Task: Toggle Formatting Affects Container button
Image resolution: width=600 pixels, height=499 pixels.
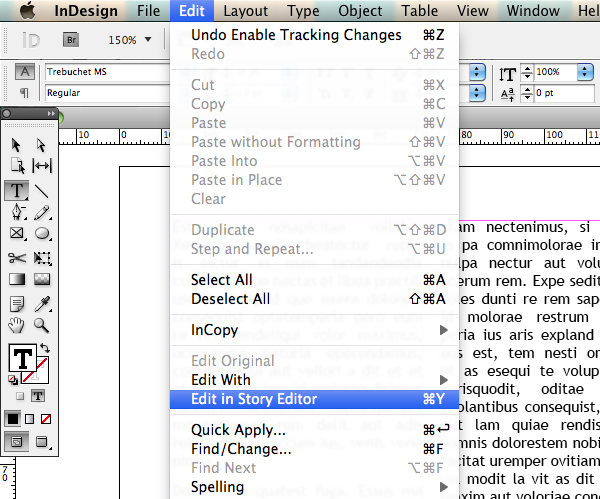Action: pyautogui.click(x=20, y=396)
